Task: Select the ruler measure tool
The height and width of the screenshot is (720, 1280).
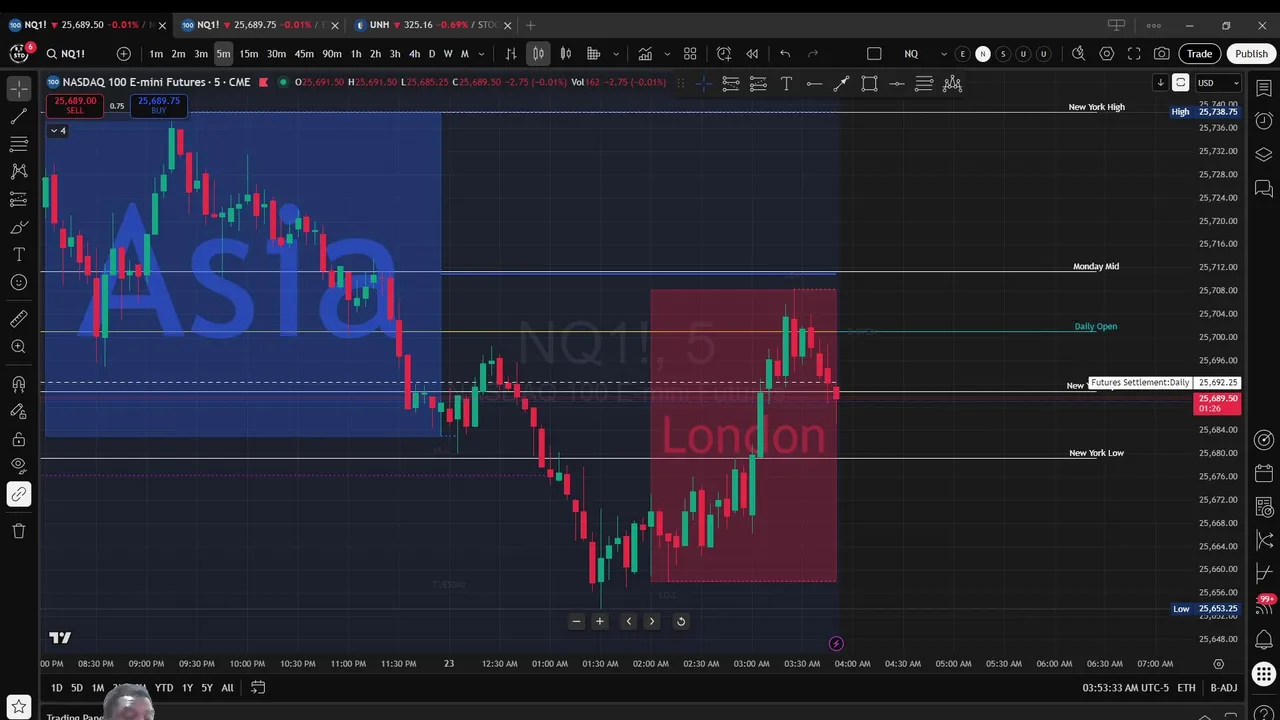Action: [19, 319]
